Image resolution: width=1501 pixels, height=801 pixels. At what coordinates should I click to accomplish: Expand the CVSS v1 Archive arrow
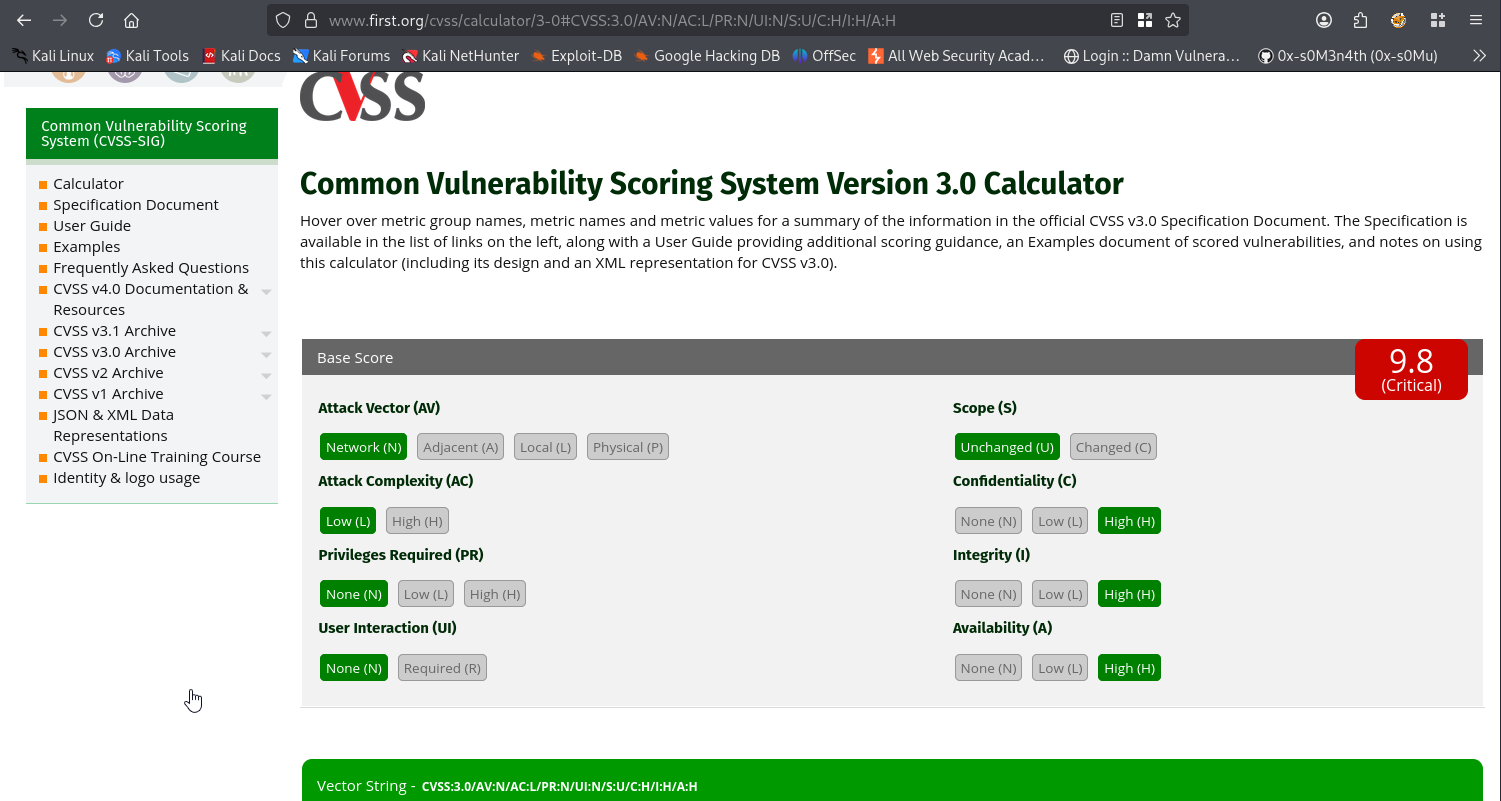tap(266, 396)
